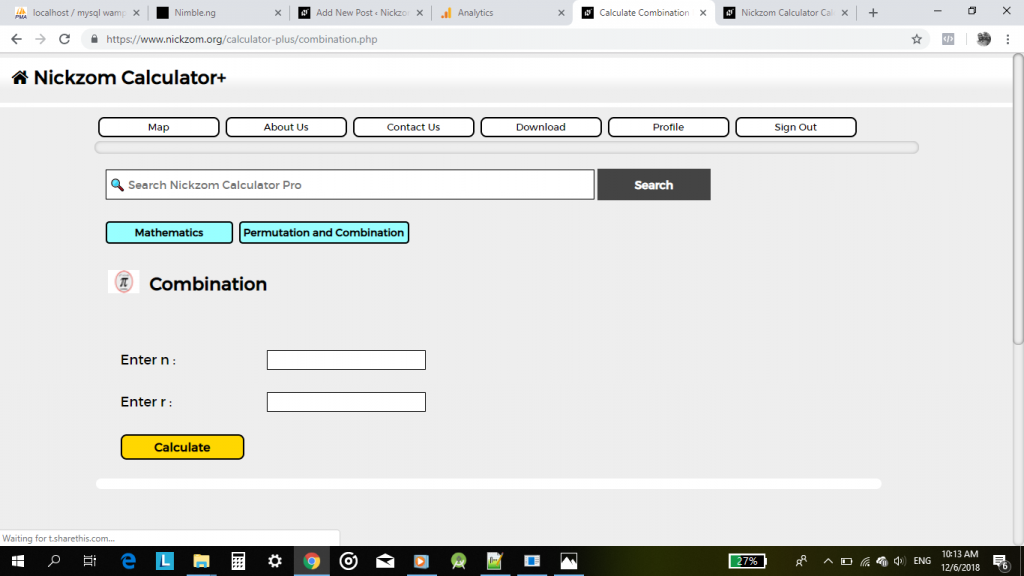Click the magnifier icon in the search box

pyautogui.click(x=117, y=185)
